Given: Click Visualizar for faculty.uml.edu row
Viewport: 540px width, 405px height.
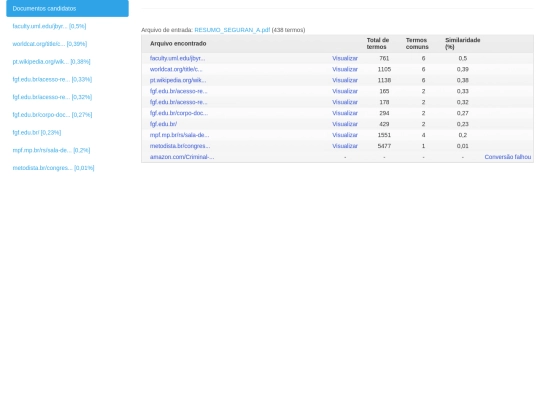Looking at the screenshot, I should 345,58.
